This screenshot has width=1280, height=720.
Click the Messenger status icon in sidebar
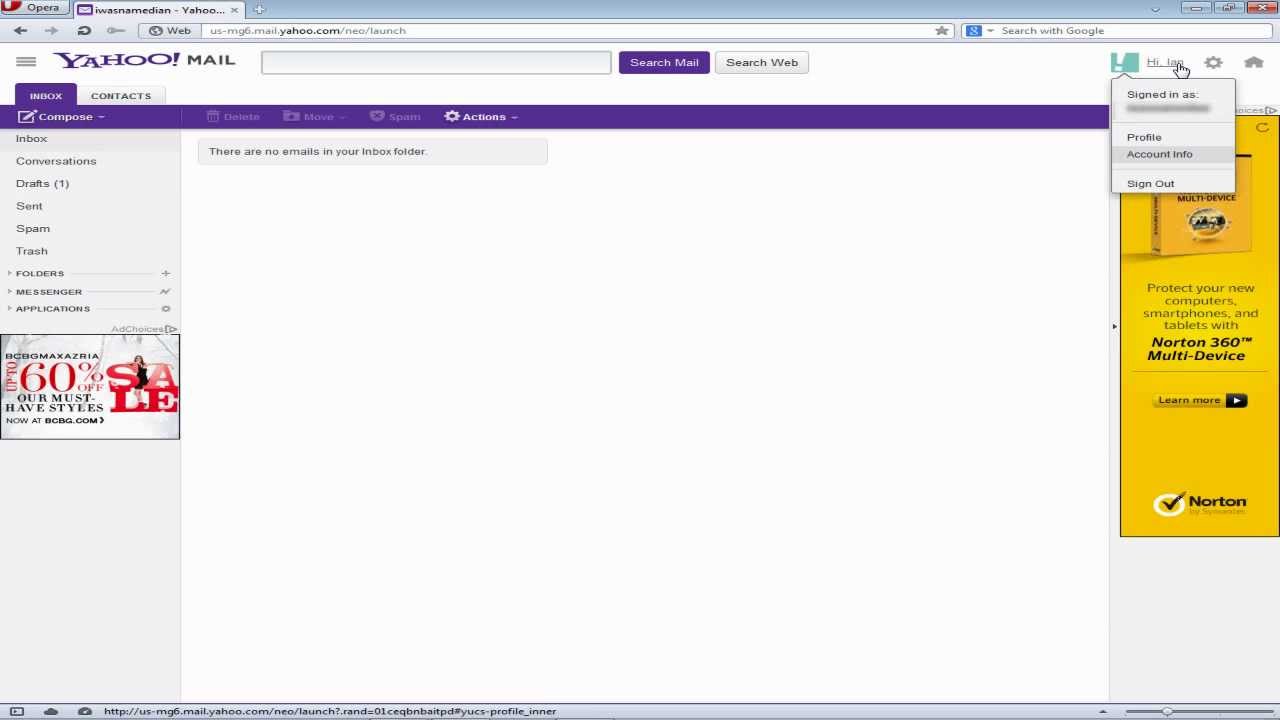tap(165, 291)
